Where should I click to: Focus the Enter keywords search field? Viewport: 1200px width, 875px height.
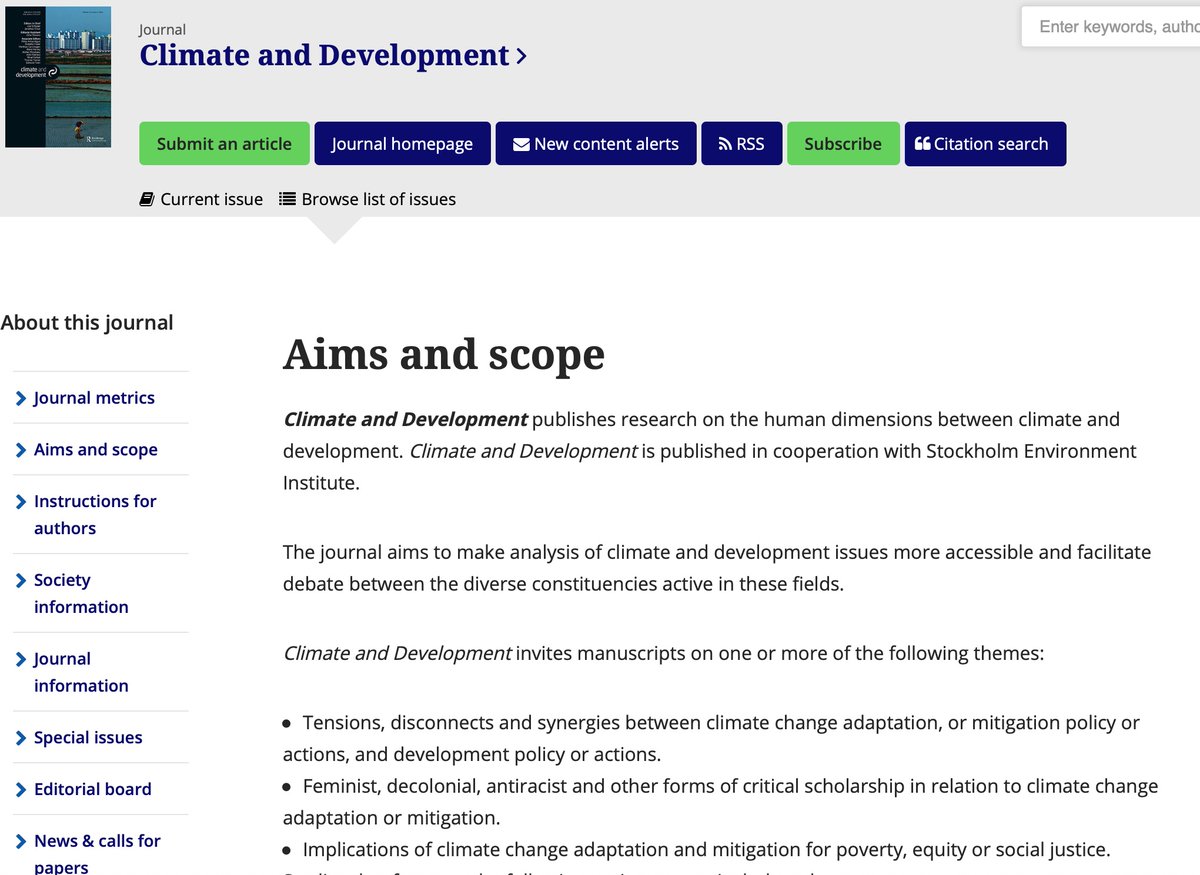tap(1110, 27)
